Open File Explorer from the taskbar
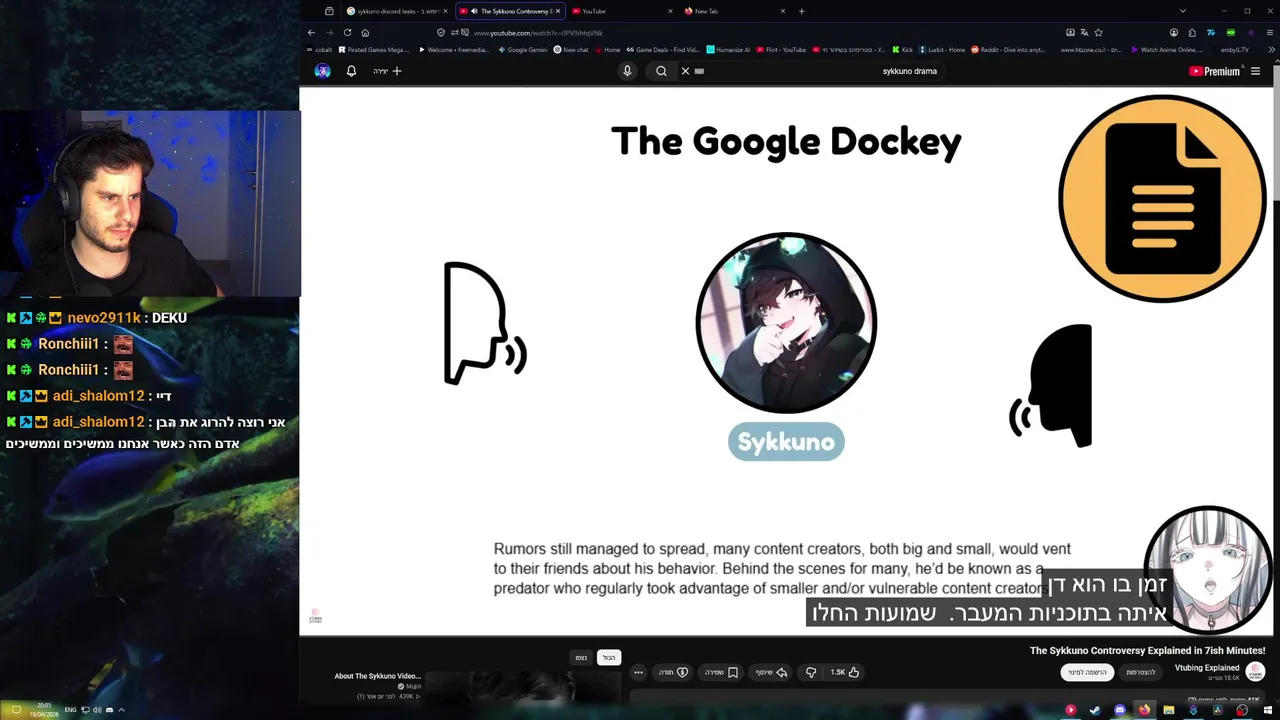This screenshot has width=1280, height=720. click(1168, 710)
